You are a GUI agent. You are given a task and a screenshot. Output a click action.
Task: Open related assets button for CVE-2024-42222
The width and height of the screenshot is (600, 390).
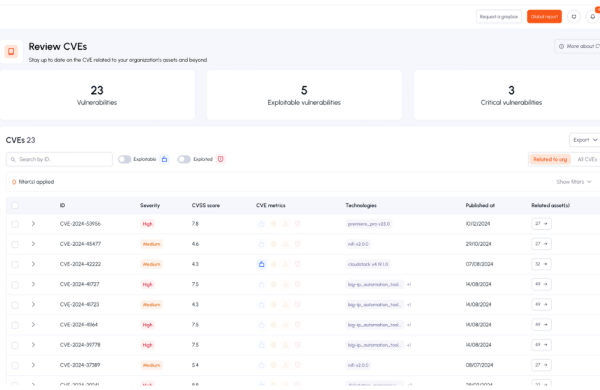click(541, 264)
